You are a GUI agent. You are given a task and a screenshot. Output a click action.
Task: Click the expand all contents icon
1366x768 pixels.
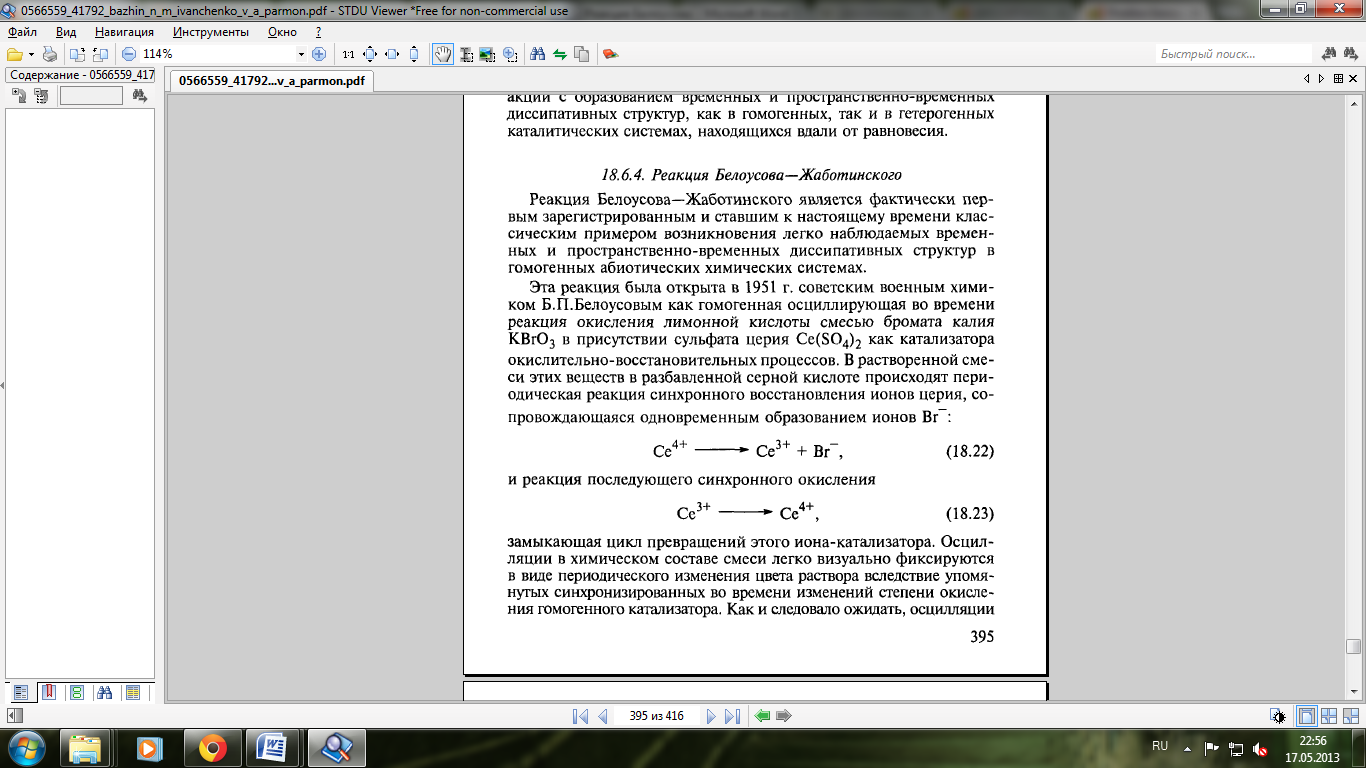19,96
